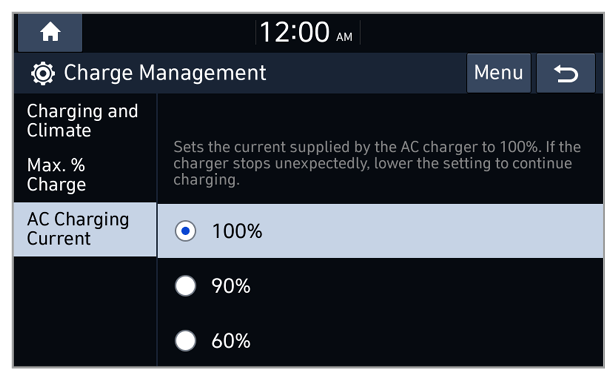615x378 pixels.
Task: Tap the highlighted 100% row background
Action: pyautogui.click(x=380, y=231)
